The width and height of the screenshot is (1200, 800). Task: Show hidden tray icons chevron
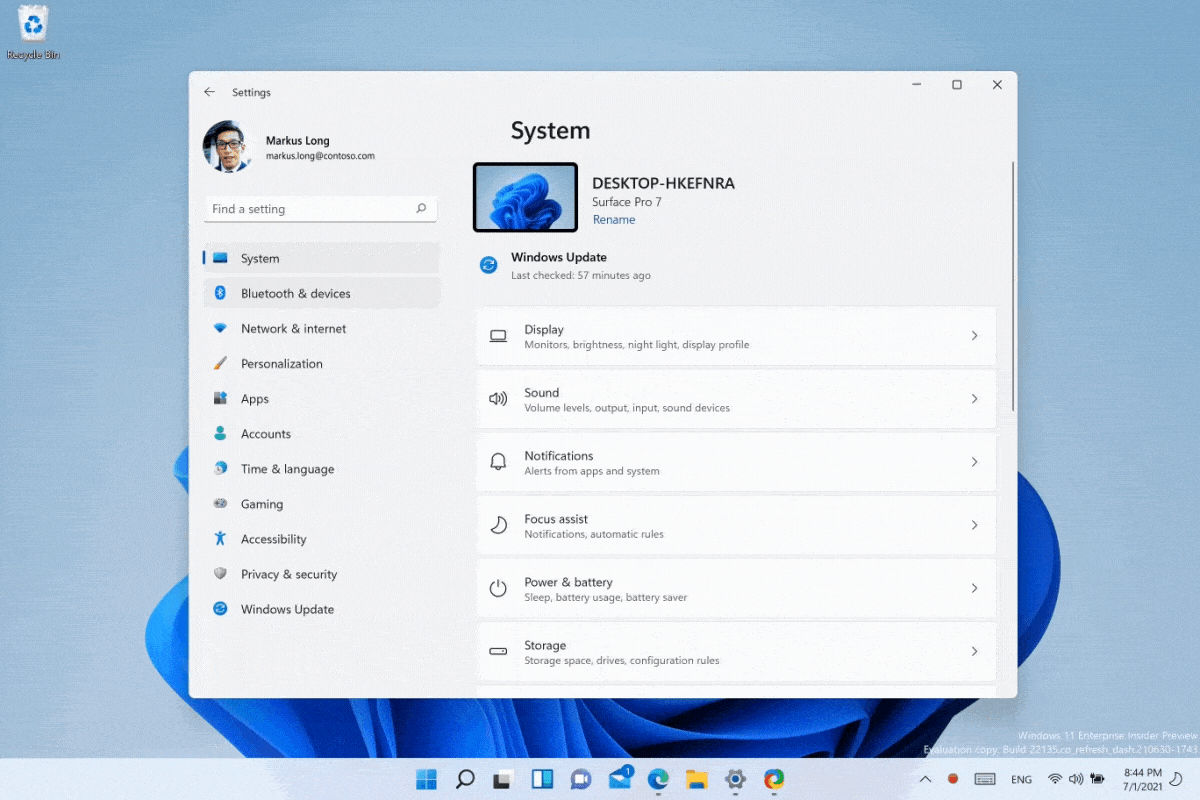coord(925,779)
